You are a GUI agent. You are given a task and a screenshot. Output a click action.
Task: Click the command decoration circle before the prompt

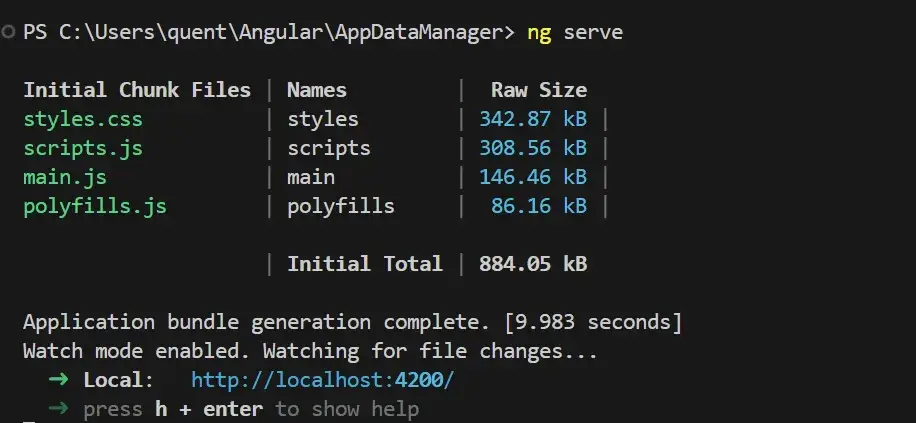click(x=9, y=33)
